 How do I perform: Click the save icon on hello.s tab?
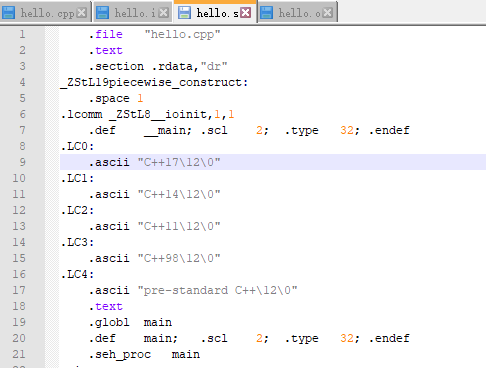[184, 13]
